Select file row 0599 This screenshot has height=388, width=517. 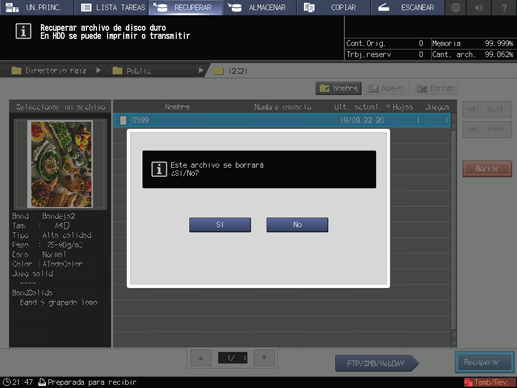coord(282,120)
